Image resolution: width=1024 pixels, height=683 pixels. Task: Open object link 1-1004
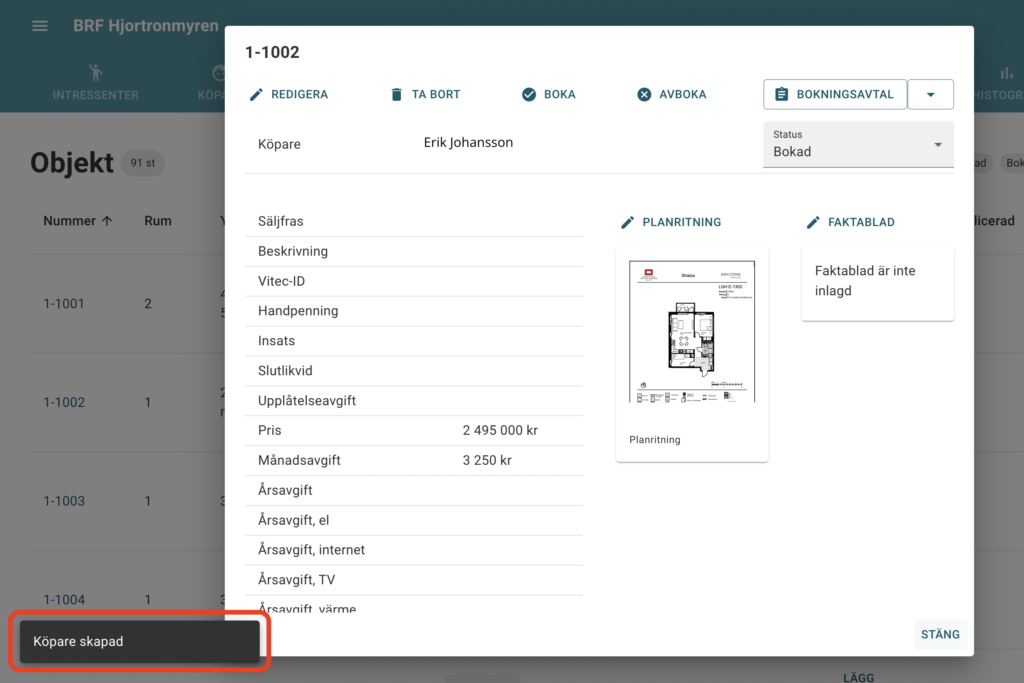(64, 600)
